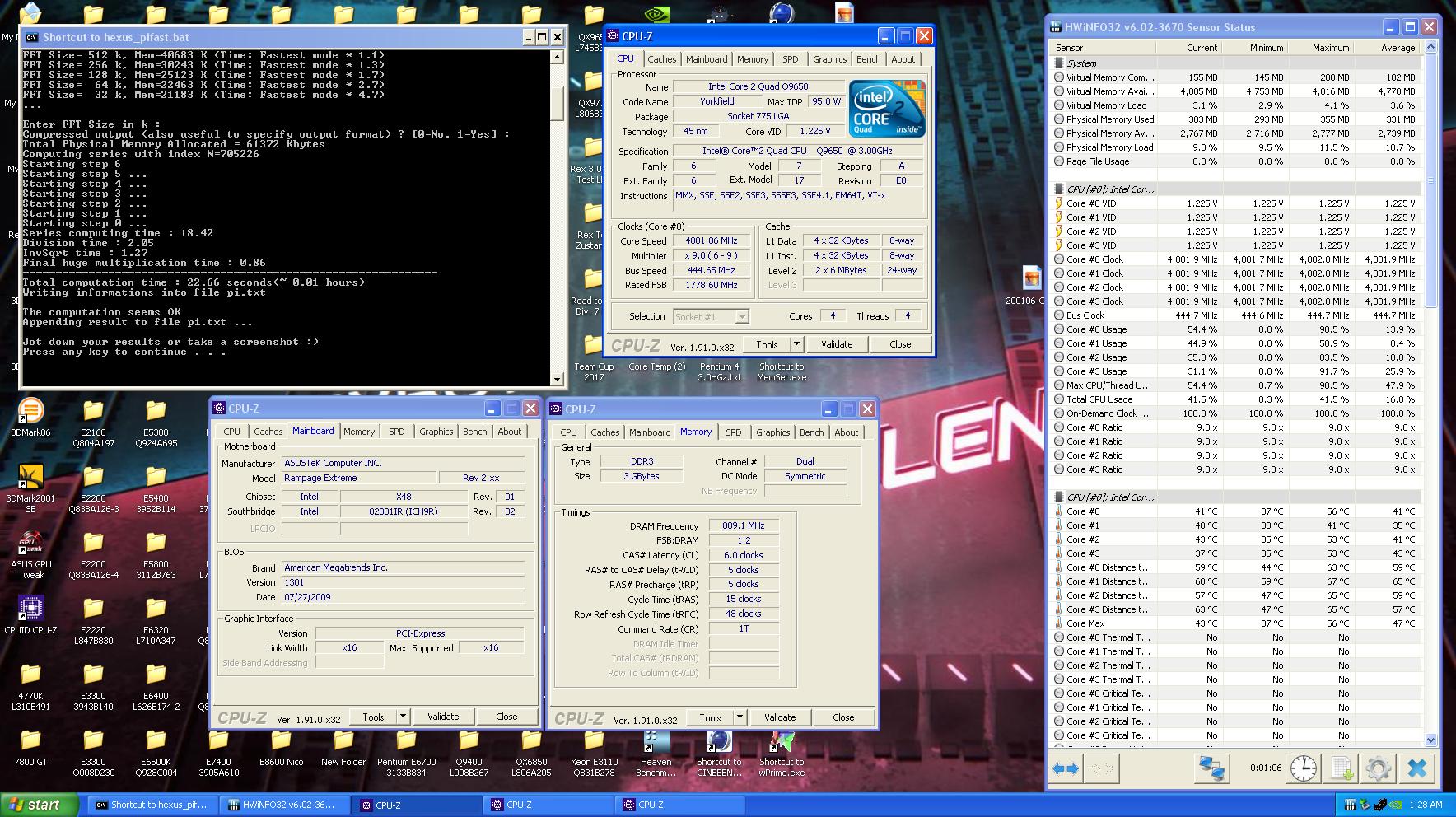
Task: Open Tools dropdown arrow in Mainboard CPU-Z window
Action: point(403,717)
